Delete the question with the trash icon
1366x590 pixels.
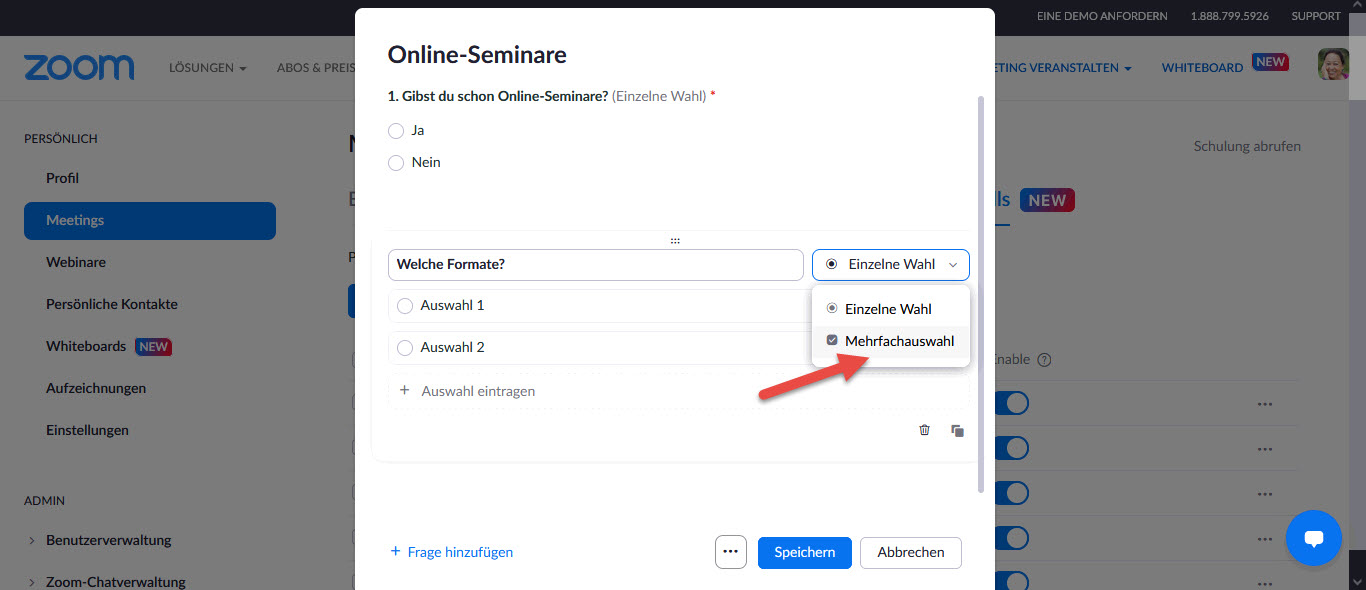(924, 430)
